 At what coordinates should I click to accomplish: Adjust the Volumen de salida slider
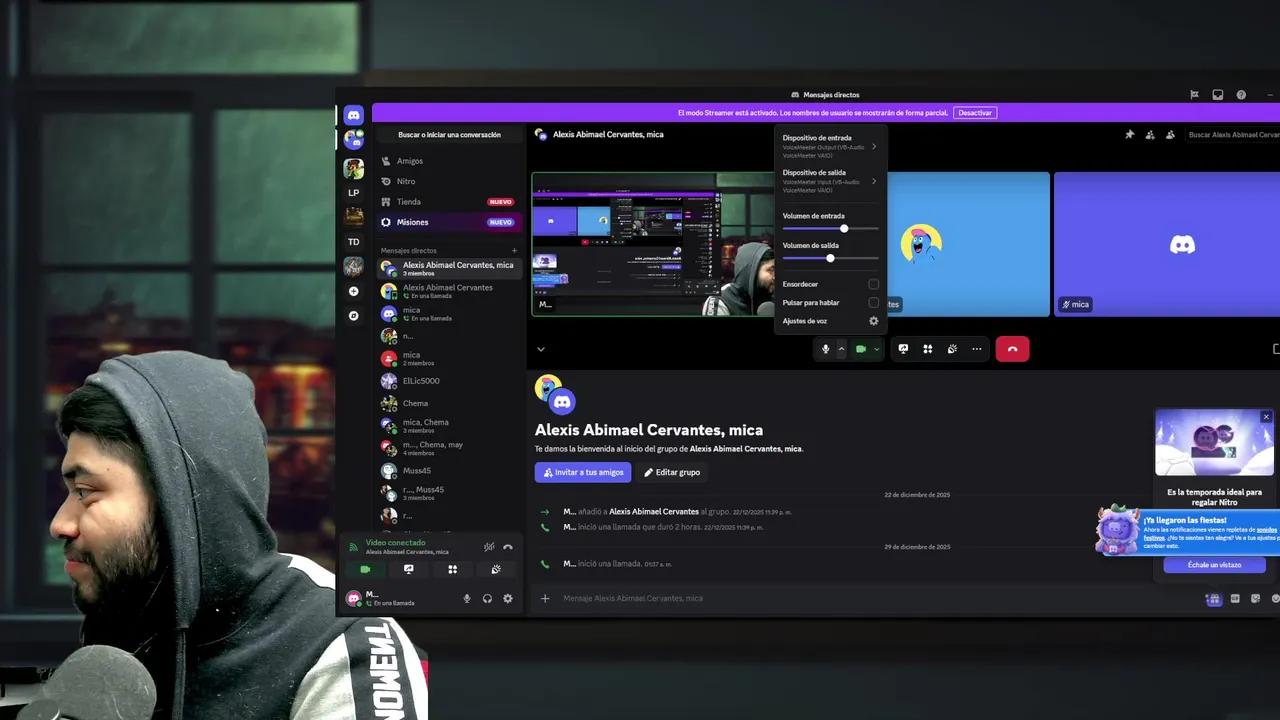coord(830,258)
